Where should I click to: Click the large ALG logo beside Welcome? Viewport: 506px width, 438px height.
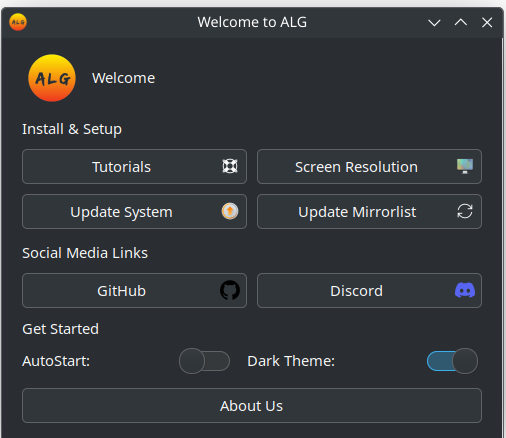click(52, 78)
